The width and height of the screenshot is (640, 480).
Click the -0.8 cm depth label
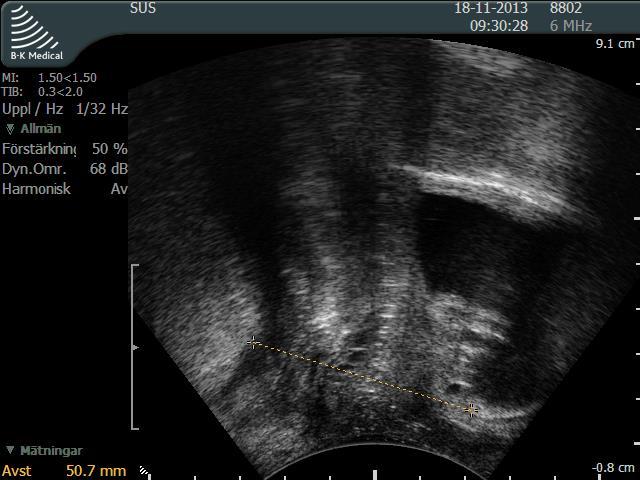[613, 468]
